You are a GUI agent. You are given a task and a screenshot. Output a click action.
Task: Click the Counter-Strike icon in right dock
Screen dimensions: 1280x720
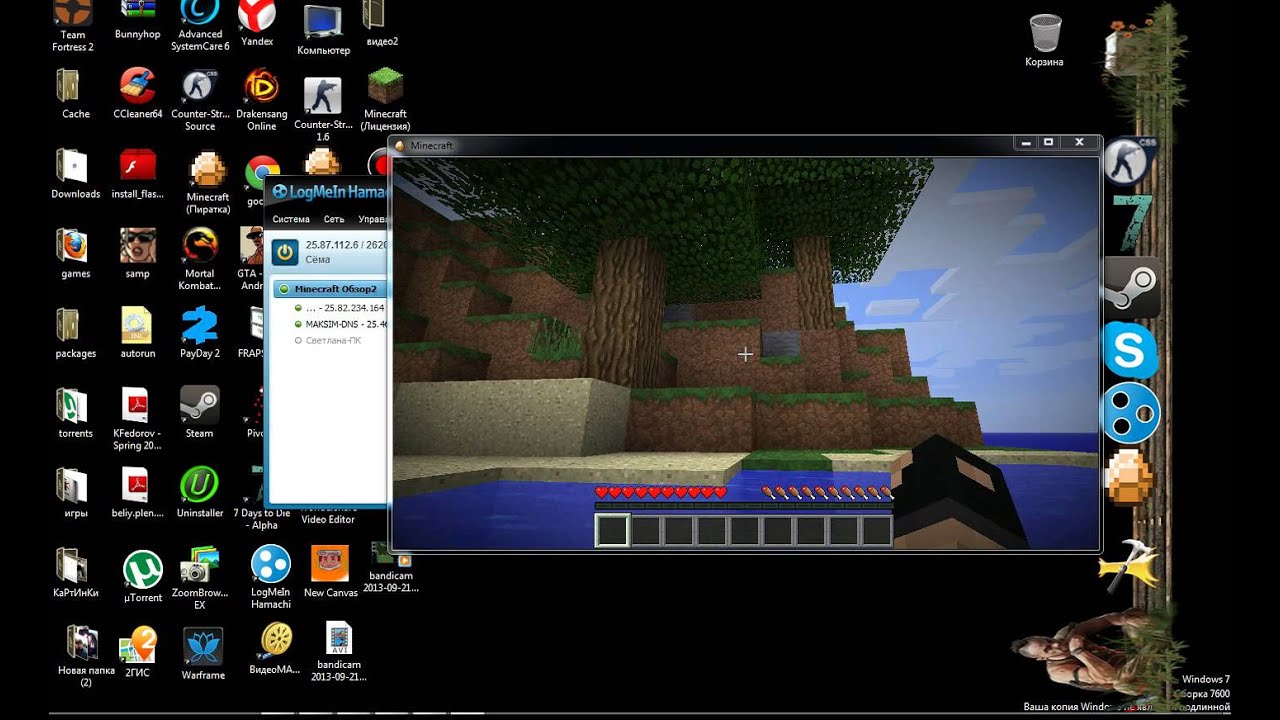[1131, 162]
